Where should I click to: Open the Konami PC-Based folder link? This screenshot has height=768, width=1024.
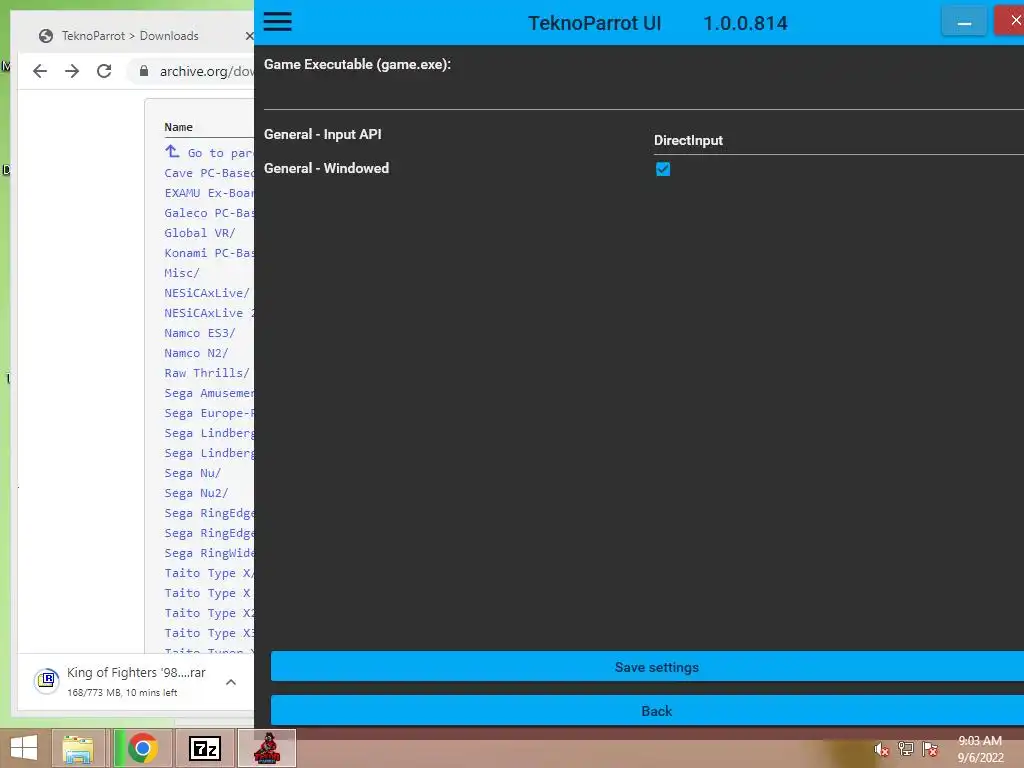(x=209, y=253)
